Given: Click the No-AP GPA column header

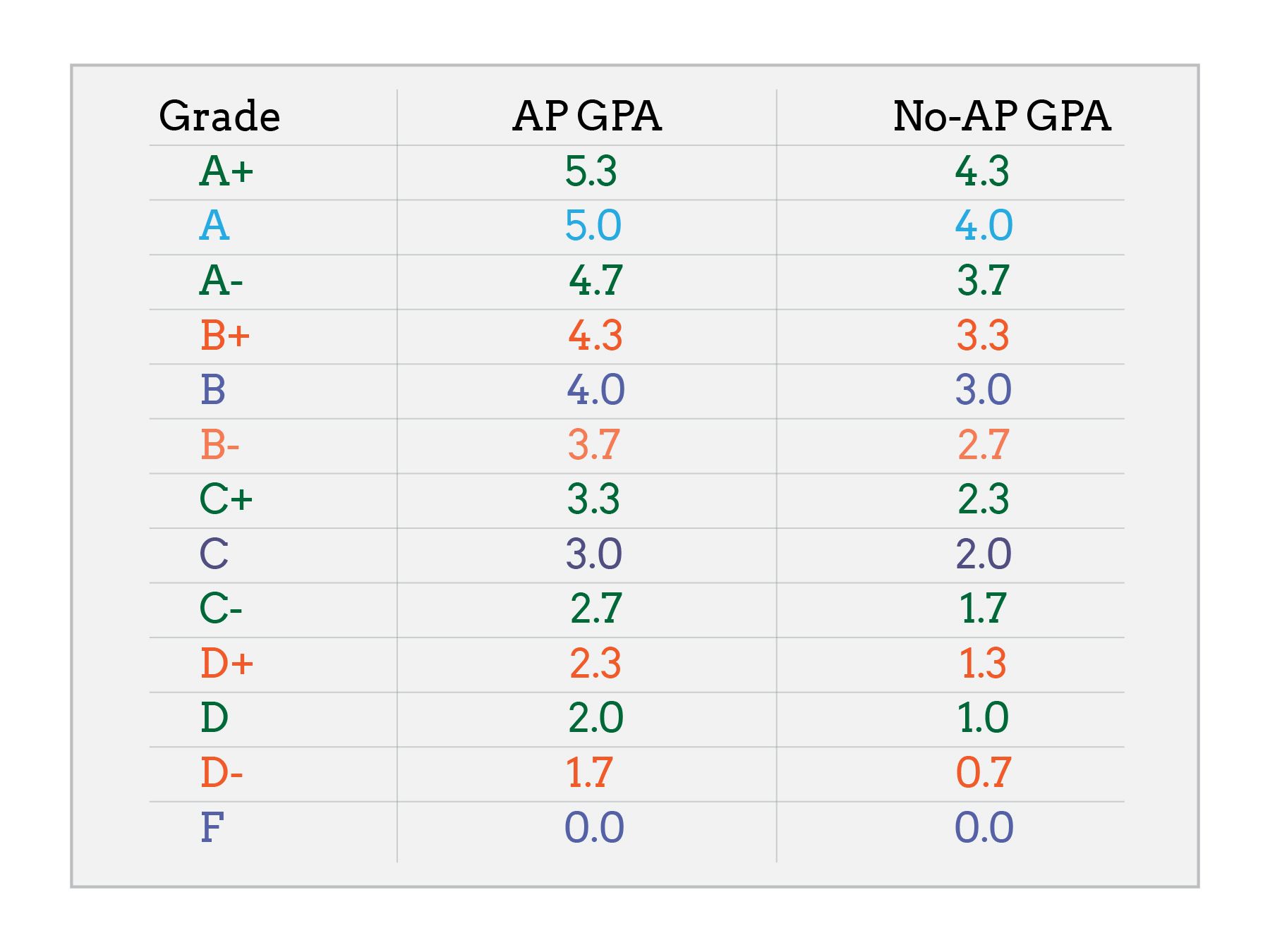Looking at the screenshot, I should click(x=1001, y=116).
